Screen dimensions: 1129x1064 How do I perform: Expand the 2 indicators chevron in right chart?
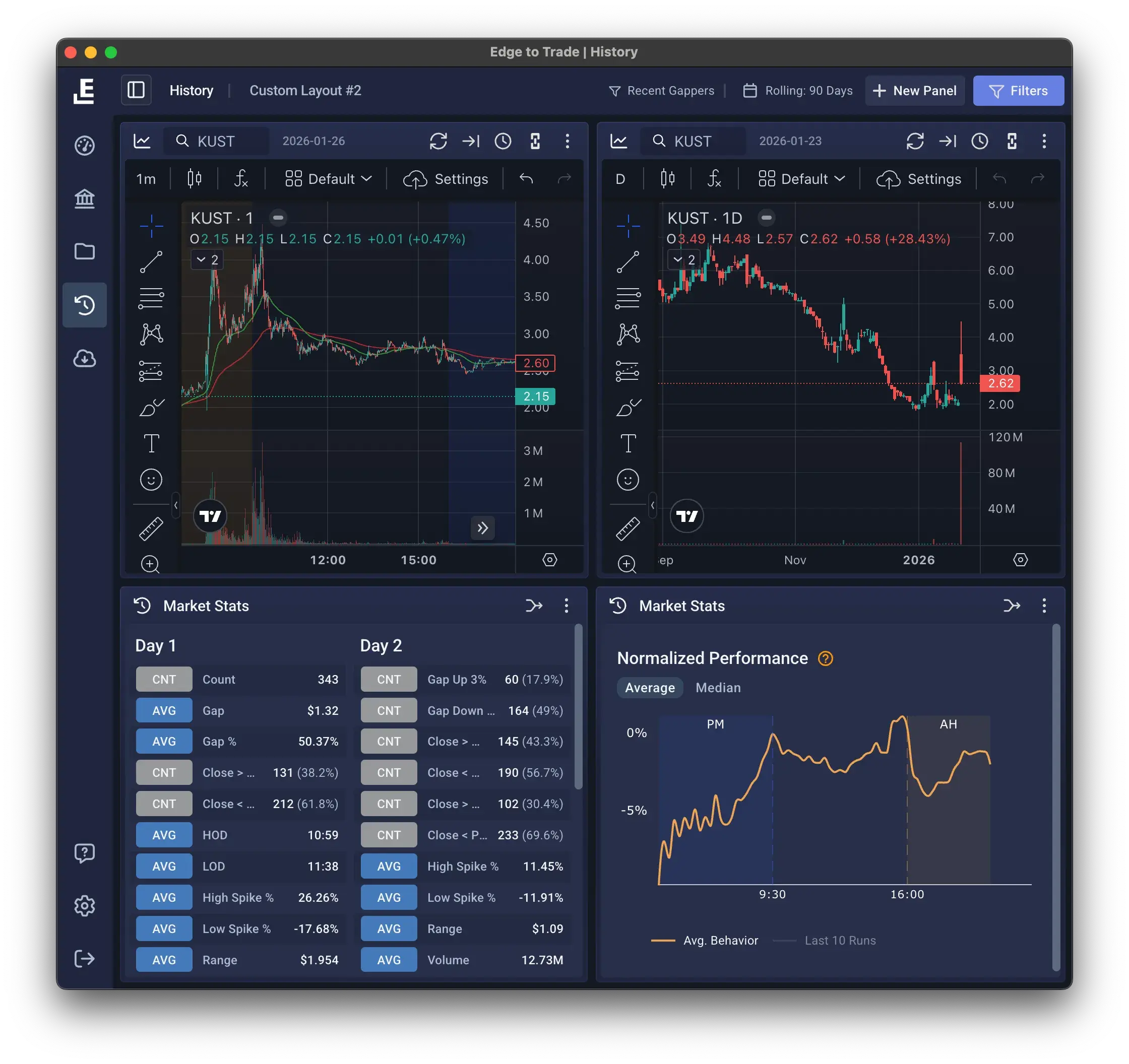[684, 259]
